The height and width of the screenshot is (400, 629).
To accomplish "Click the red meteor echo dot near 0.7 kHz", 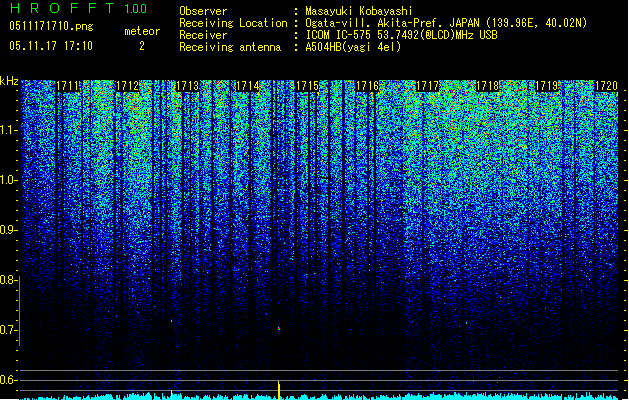I will [x=279, y=329].
